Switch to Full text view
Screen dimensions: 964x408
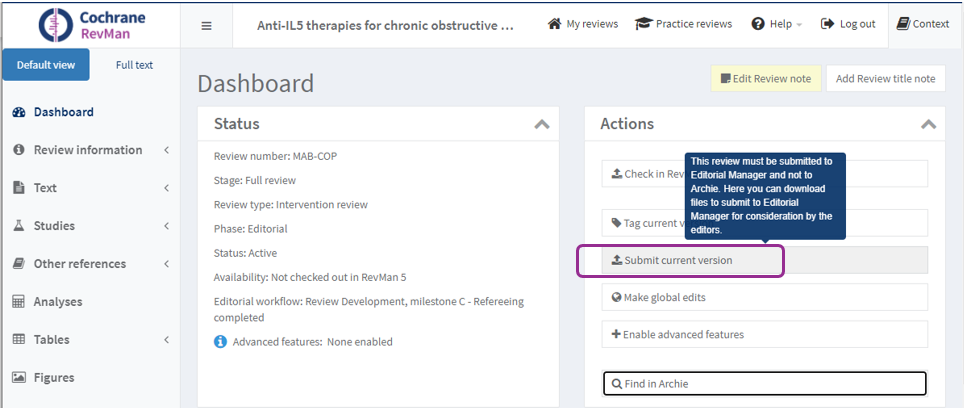point(134,65)
